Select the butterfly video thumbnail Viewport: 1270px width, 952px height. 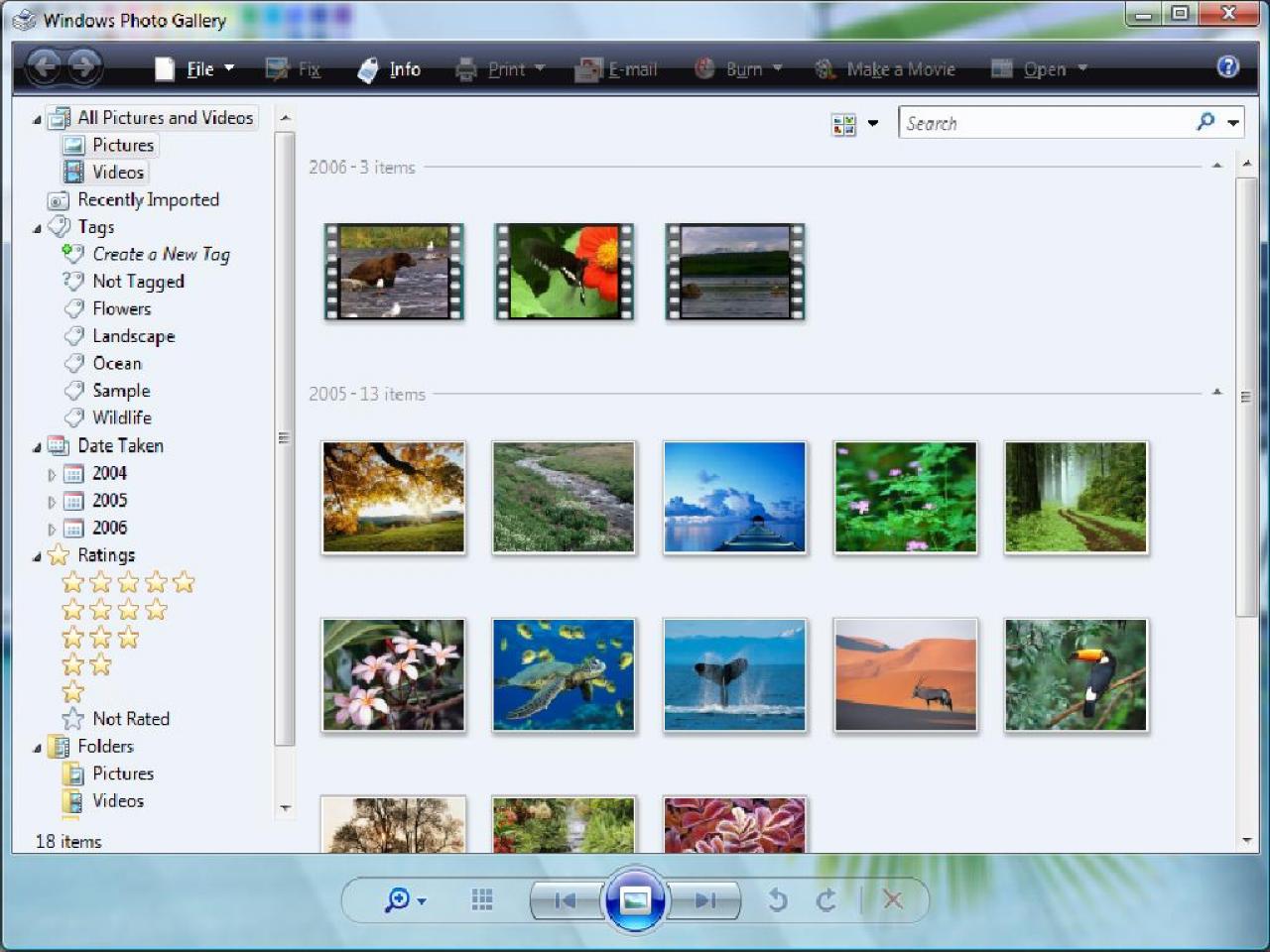pyautogui.click(x=565, y=271)
